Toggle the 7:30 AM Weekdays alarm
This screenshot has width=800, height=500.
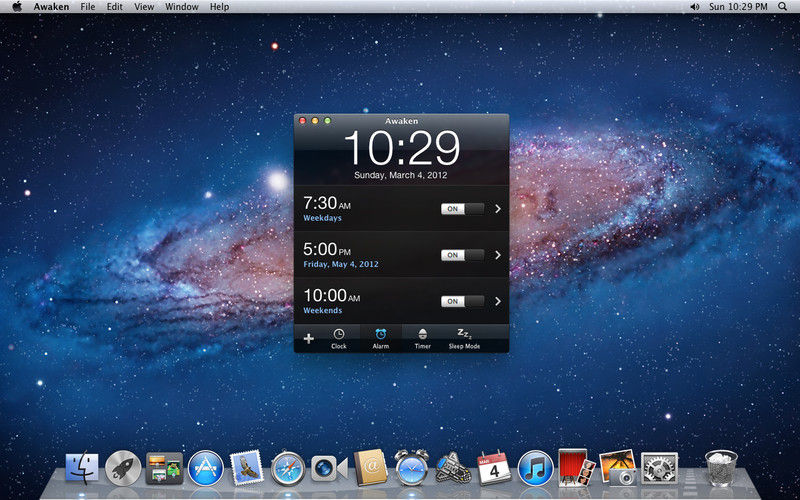point(462,209)
